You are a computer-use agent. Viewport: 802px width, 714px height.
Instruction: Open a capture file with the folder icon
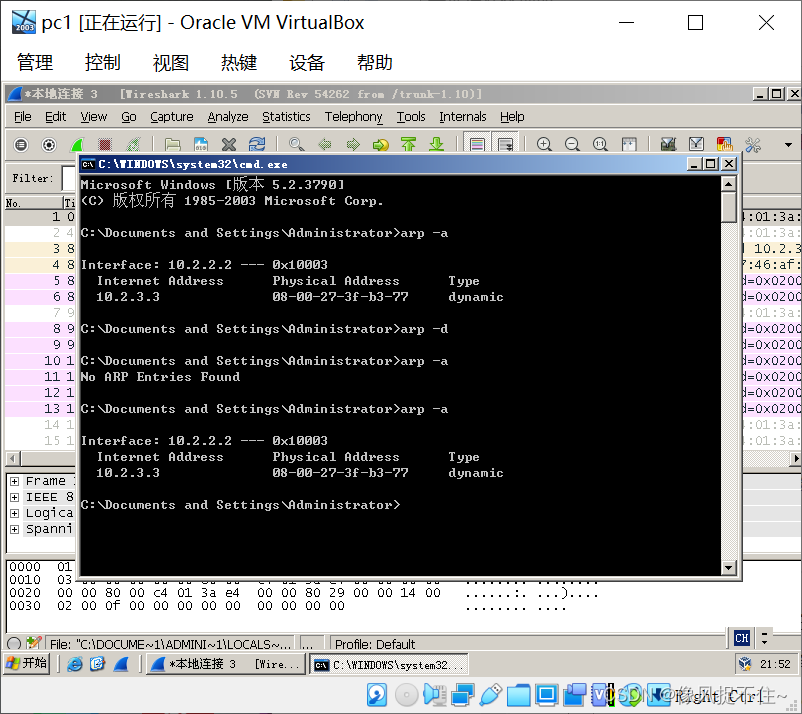tap(172, 145)
